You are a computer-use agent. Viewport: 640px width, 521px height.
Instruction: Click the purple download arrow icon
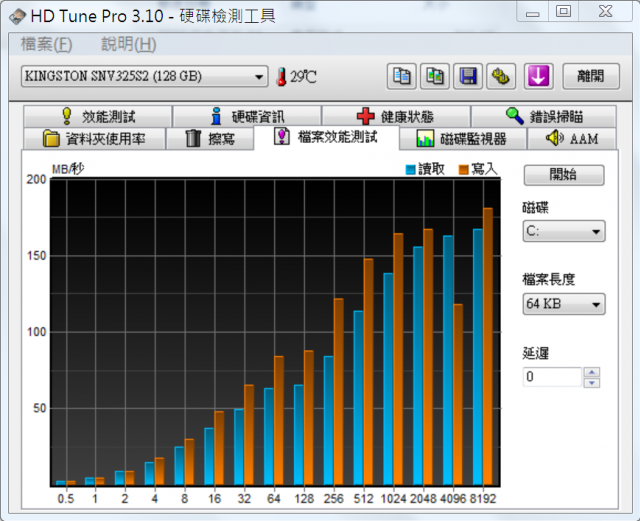coord(538,76)
